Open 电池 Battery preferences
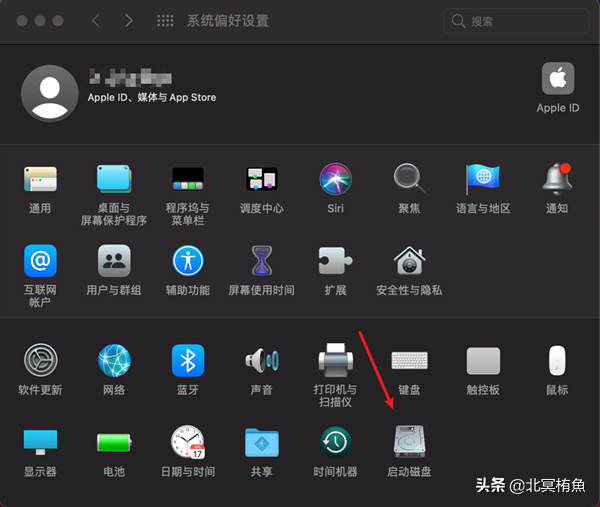Image resolution: width=600 pixels, height=507 pixels. click(x=114, y=442)
